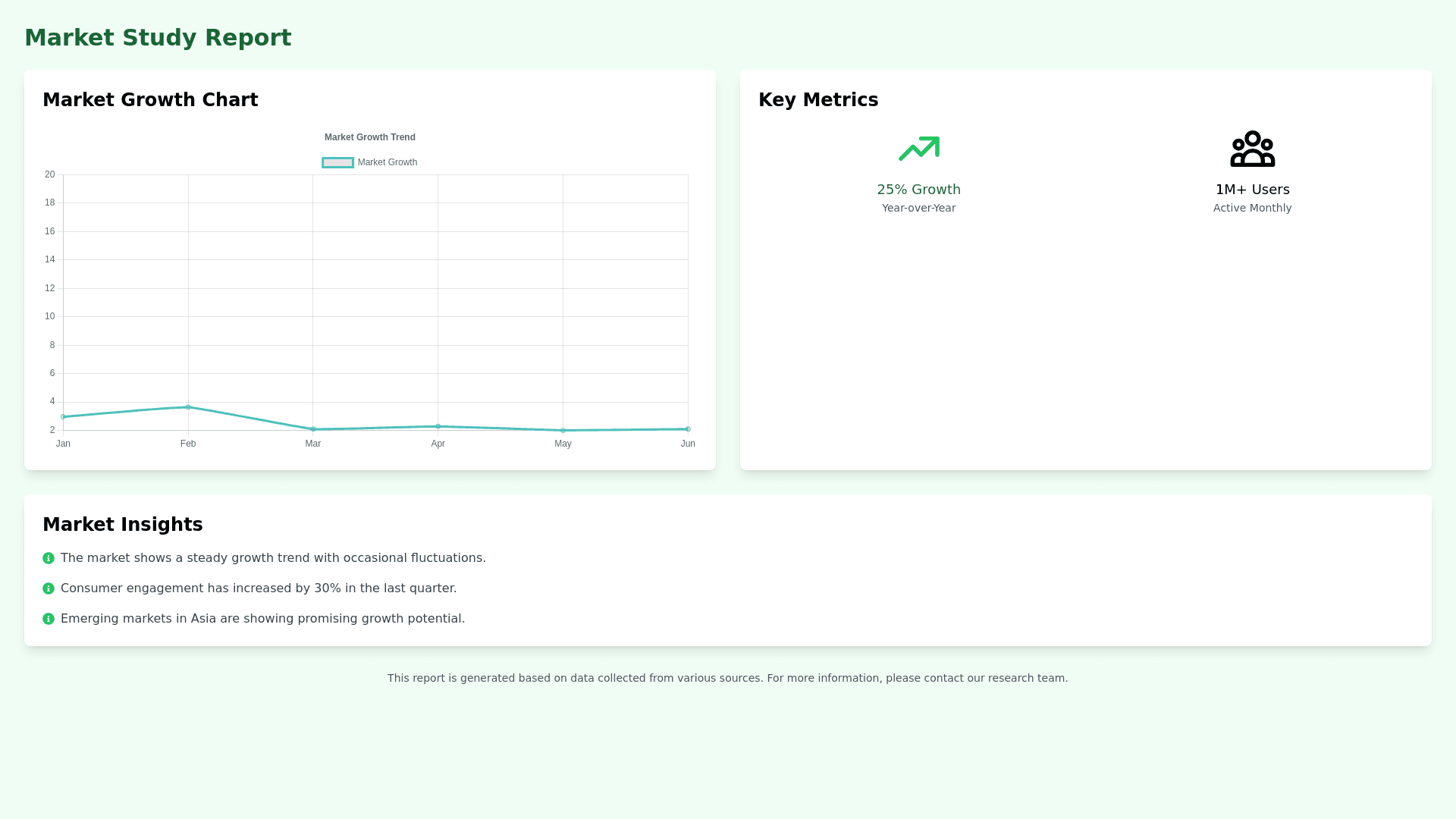
Task: Click the Key Metrics heading
Action: coord(818,100)
